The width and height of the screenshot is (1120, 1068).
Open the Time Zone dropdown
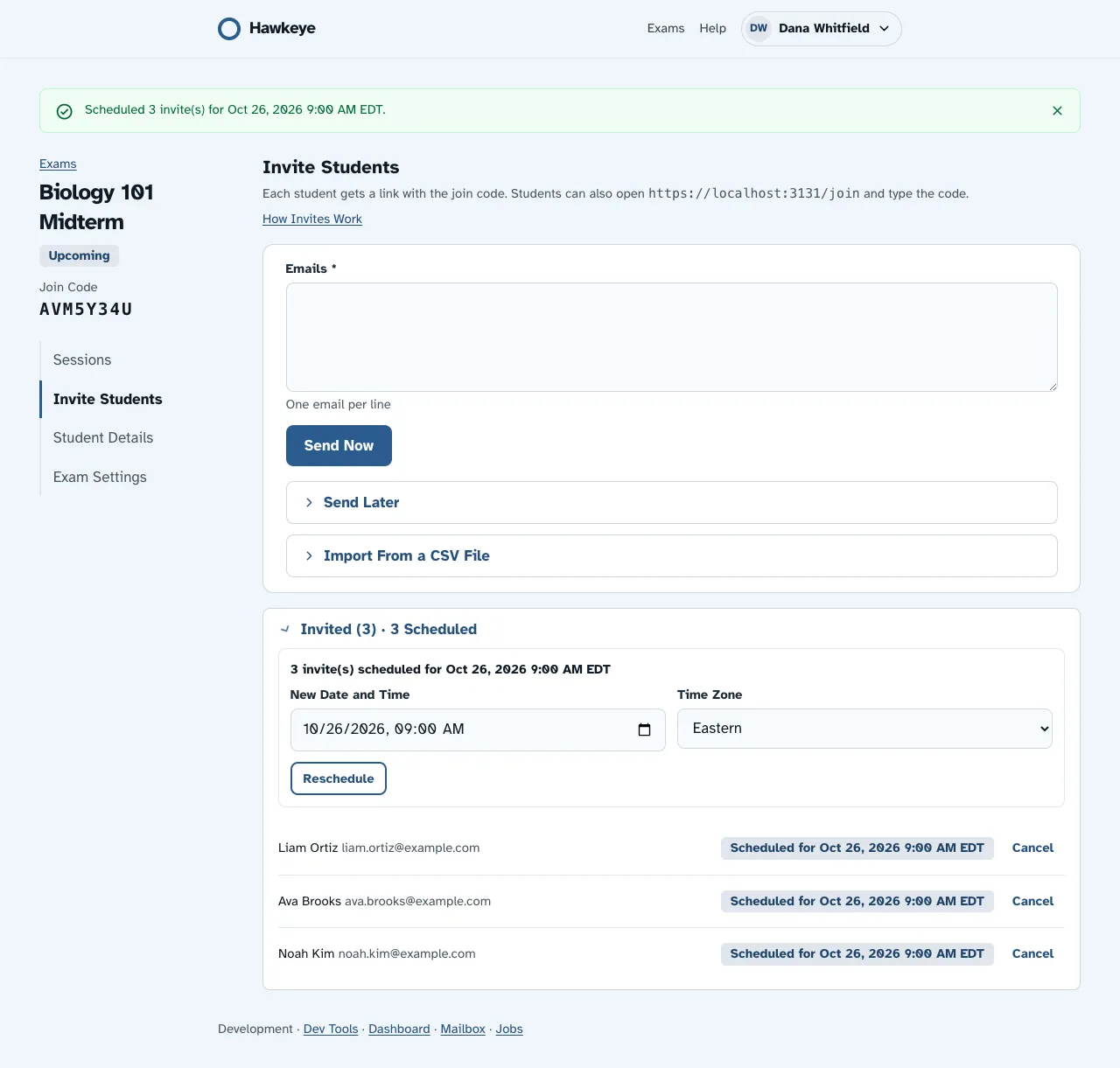coord(864,729)
